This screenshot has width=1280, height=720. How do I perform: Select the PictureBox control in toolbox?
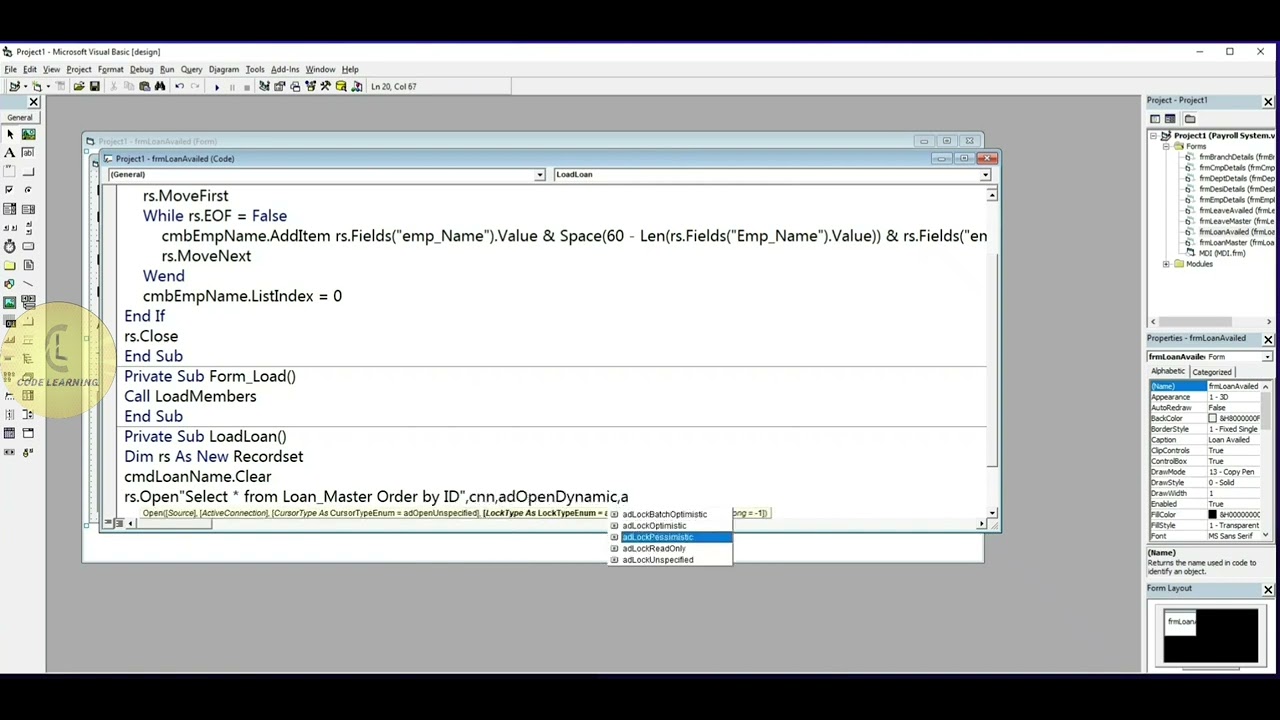28,134
